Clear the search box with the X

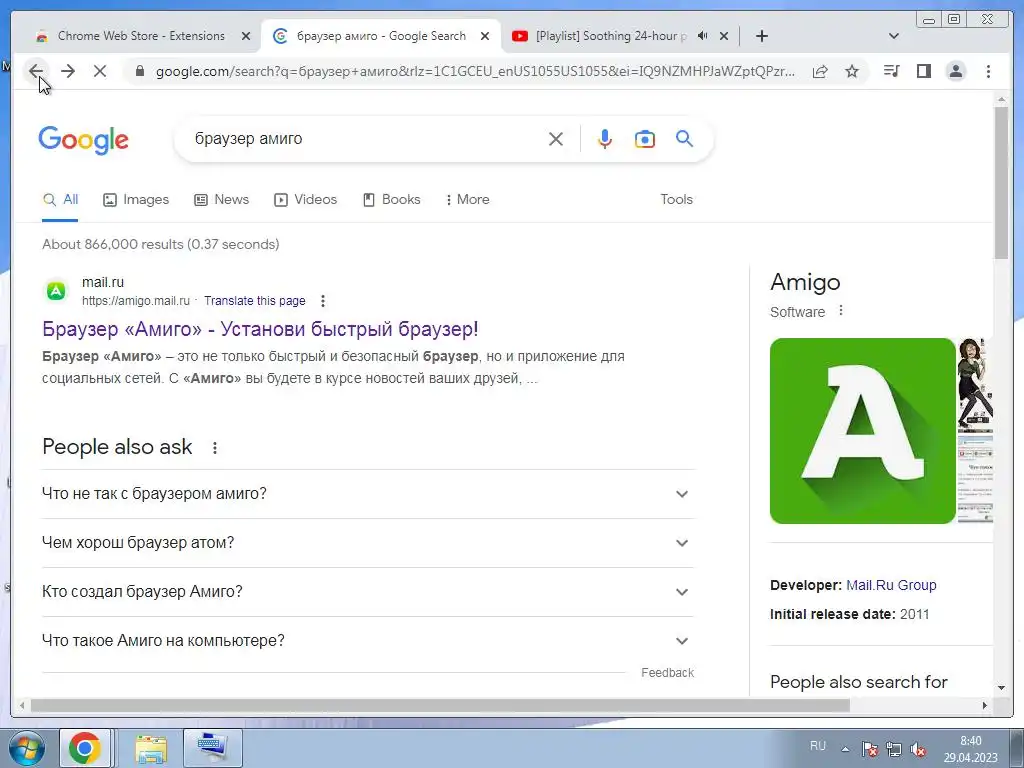[556, 138]
